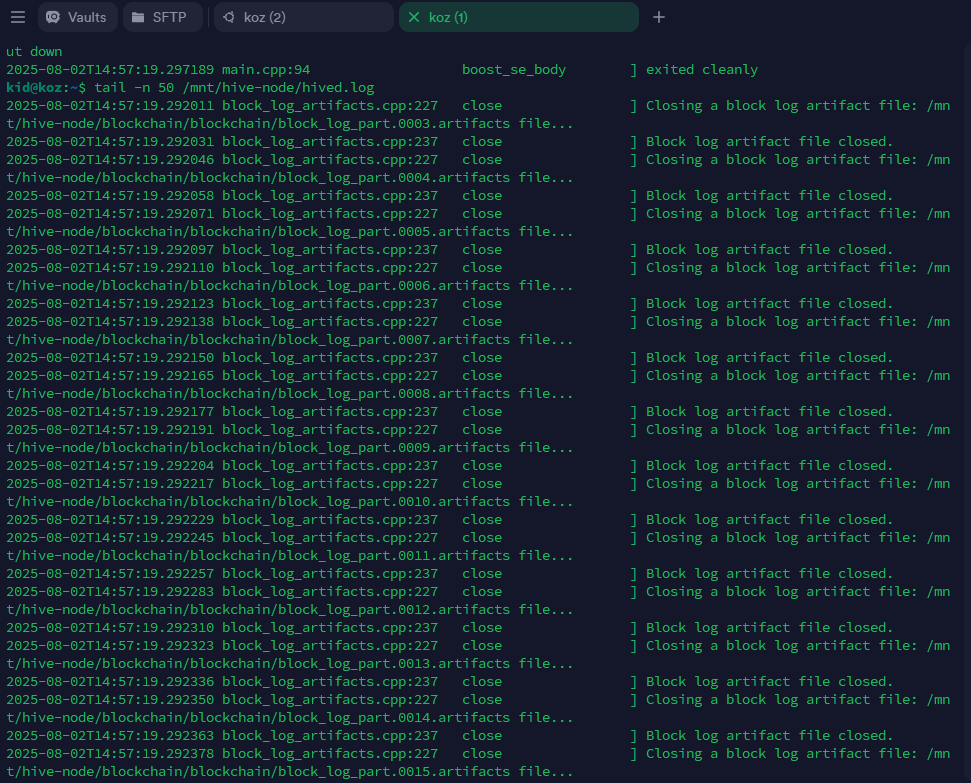Screen dimensions: 971x783
Task: Switch to the SFTP tab
Action: tap(163, 17)
